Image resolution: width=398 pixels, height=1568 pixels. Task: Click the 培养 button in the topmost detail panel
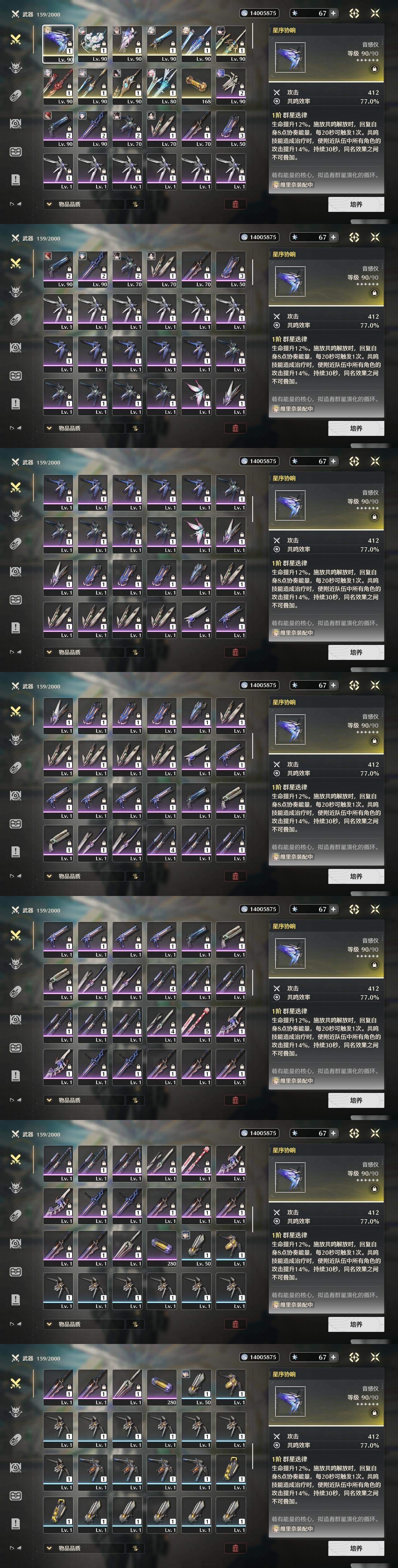click(356, 204)
